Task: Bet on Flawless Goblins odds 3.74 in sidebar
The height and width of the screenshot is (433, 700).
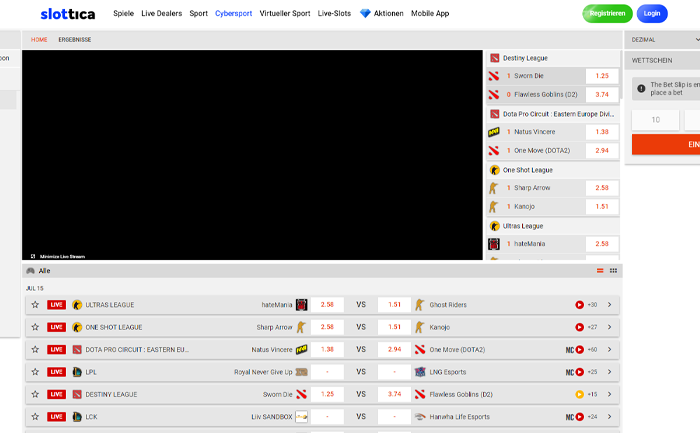Action: 602,95
